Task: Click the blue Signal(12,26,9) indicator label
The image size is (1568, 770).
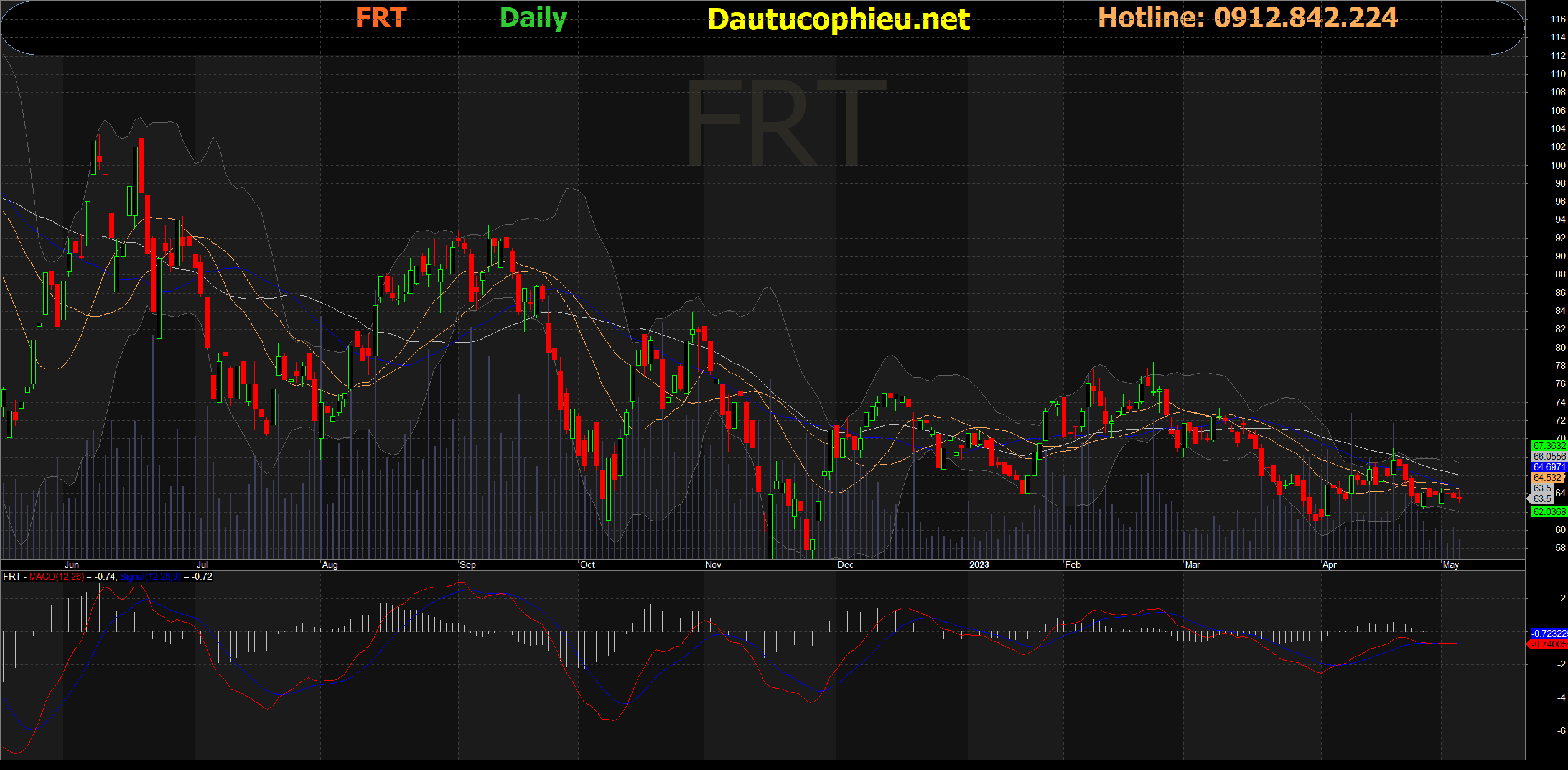Action: coord(150,577)
